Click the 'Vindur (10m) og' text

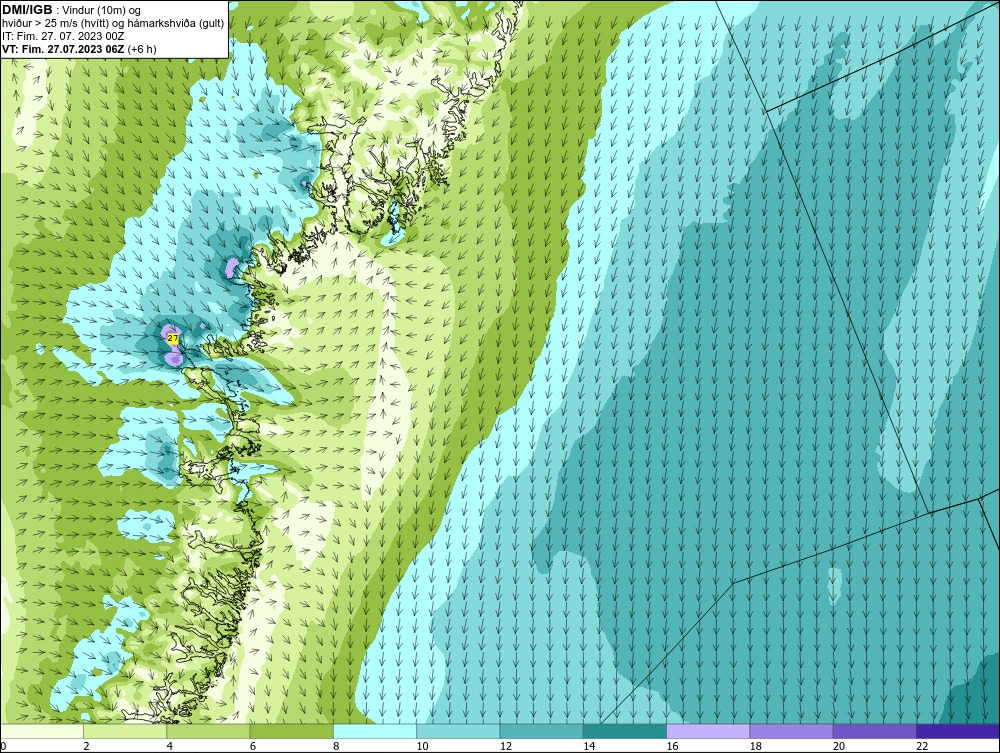coord(103,10)
